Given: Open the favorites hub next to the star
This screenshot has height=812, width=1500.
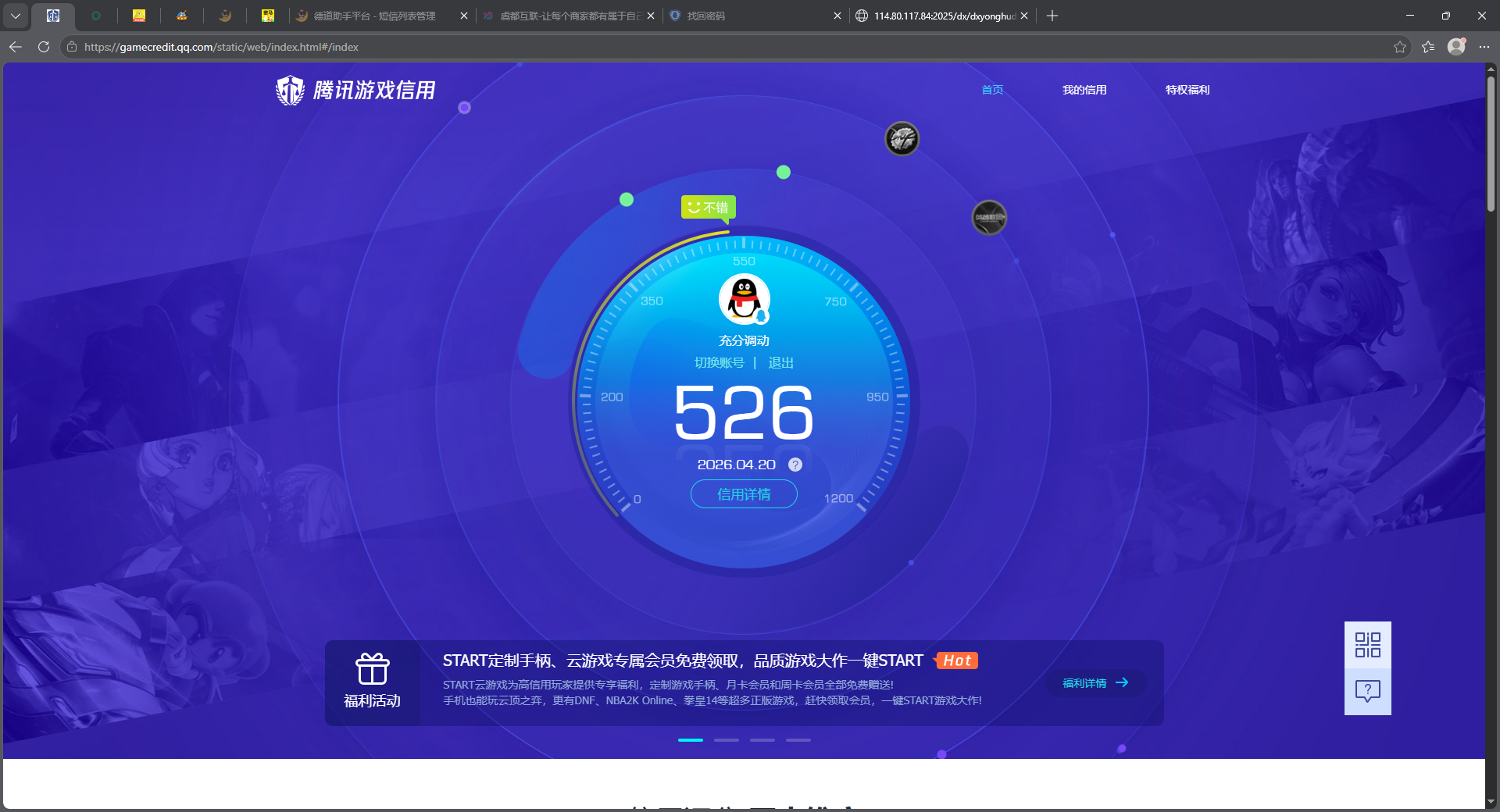Looking at the screenshot, I should click(x=1429, y=47).
